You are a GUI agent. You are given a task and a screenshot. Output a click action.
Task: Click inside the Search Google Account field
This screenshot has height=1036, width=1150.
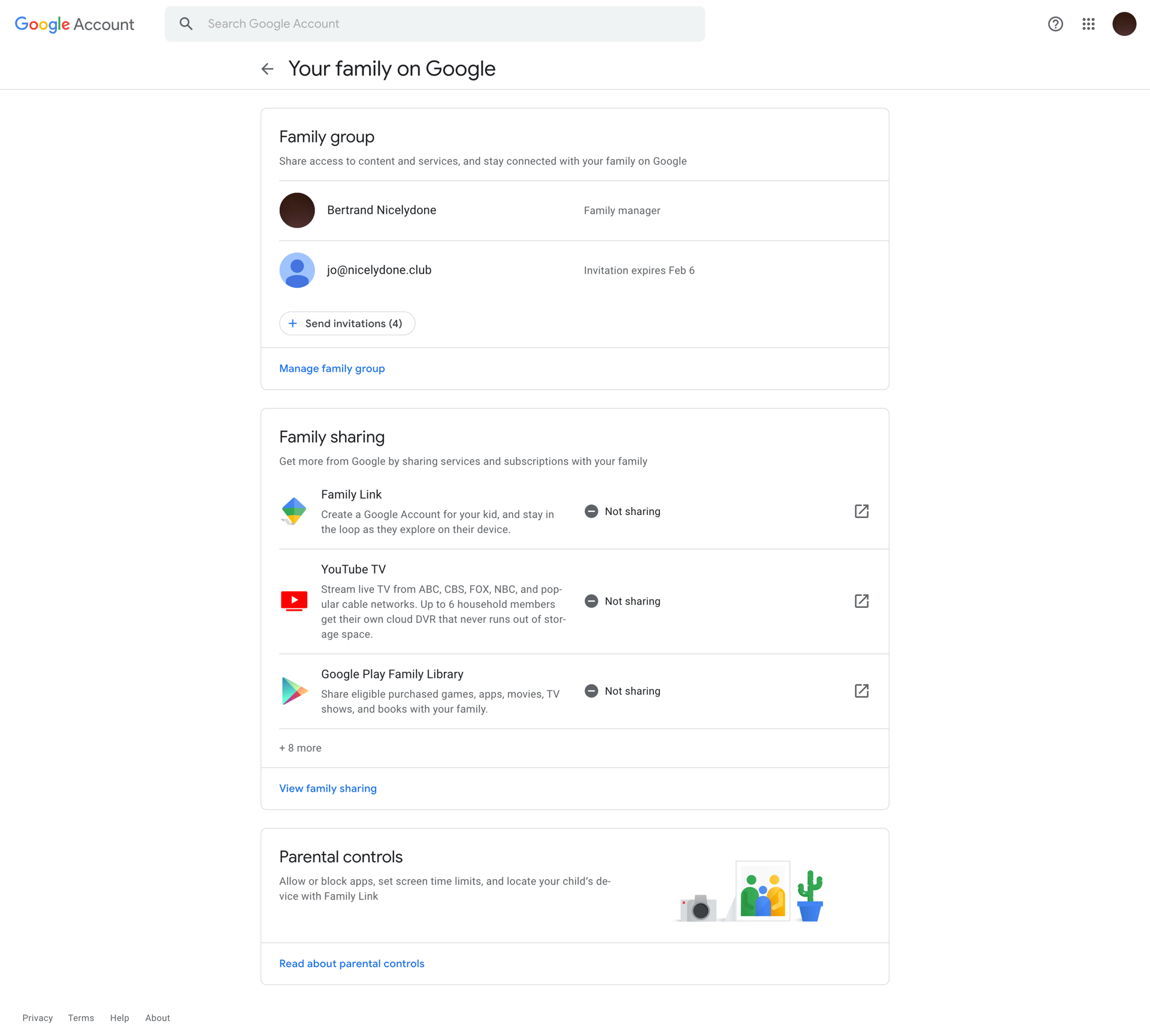419,23
